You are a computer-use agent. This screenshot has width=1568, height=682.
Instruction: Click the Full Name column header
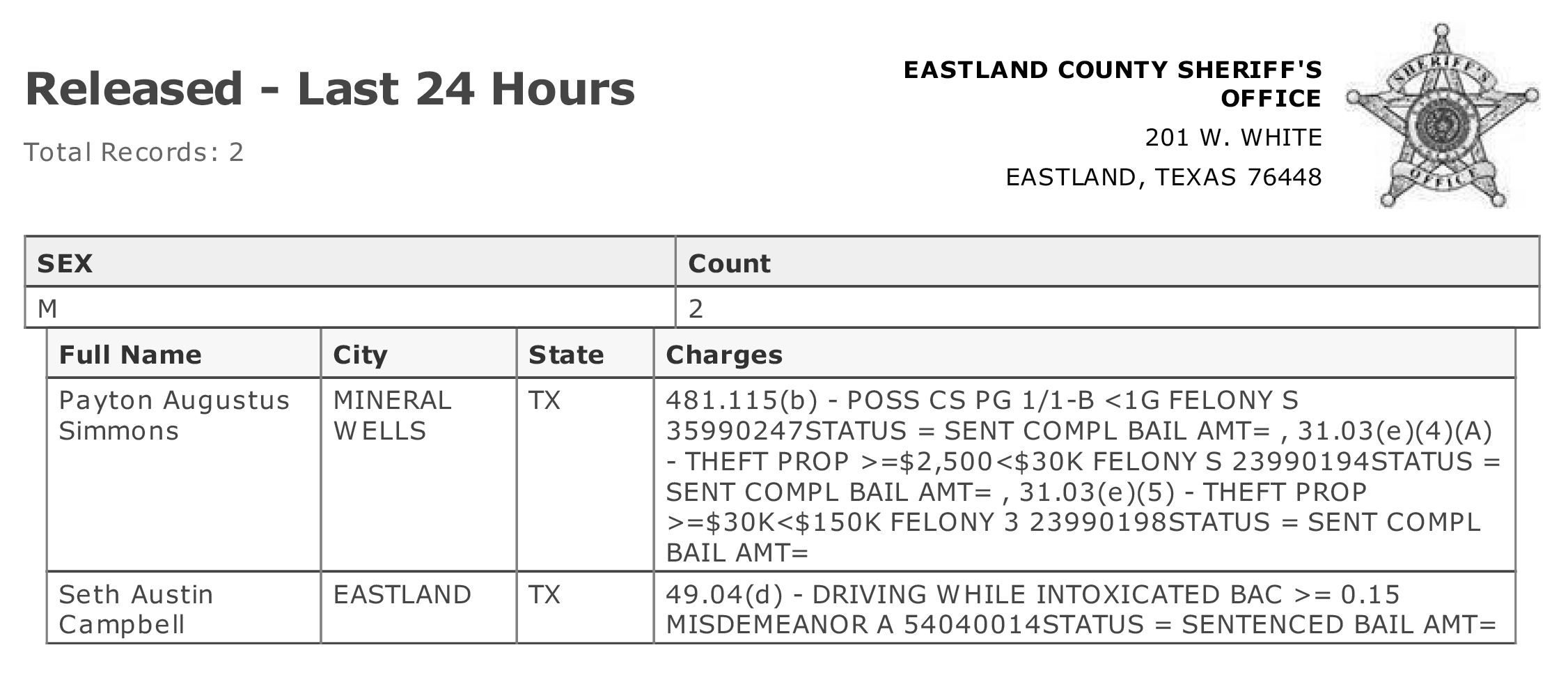coord(184,354)
